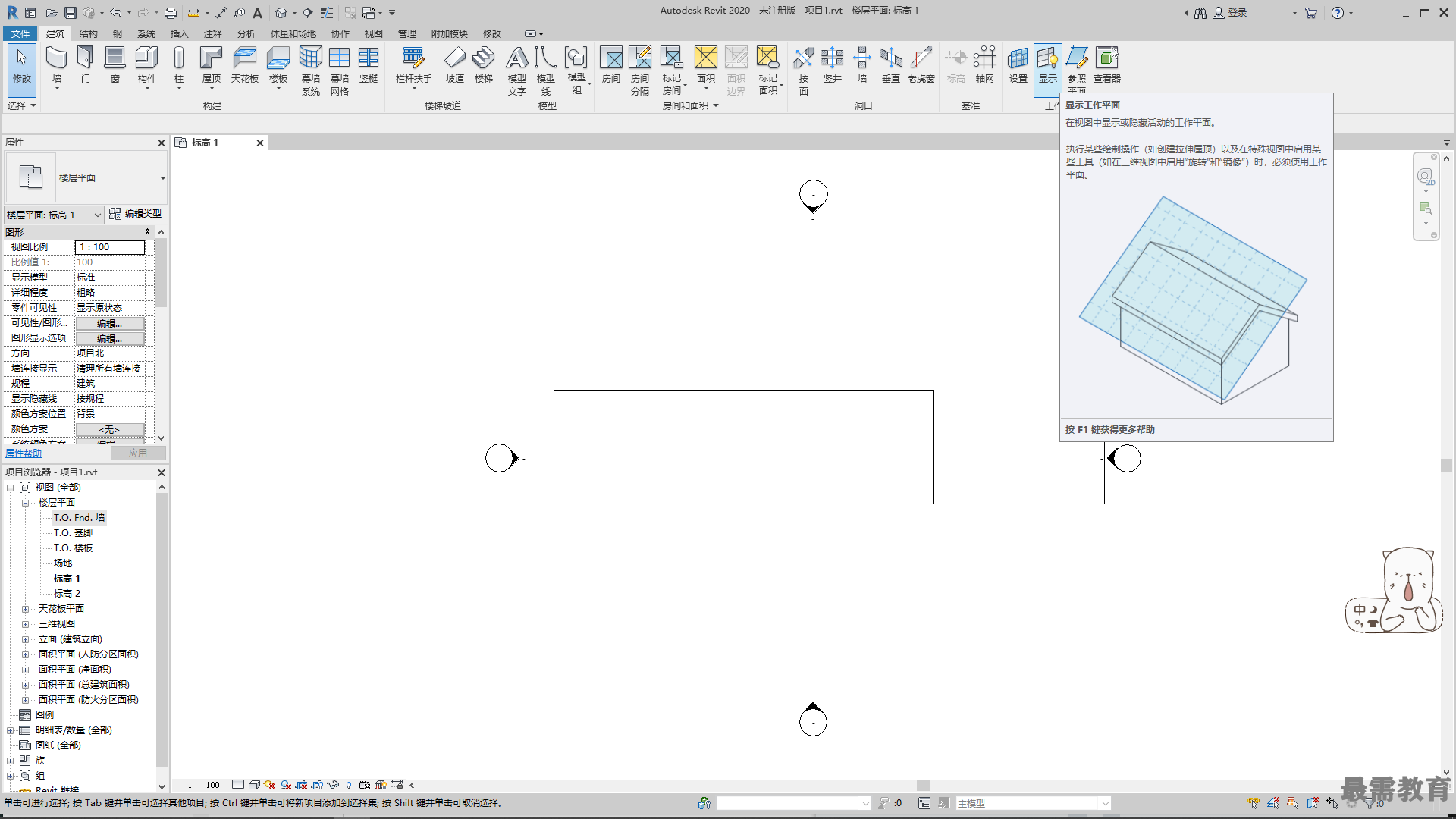Select the 幕墙网格 curtain grid tool

[x=340, y=70]
